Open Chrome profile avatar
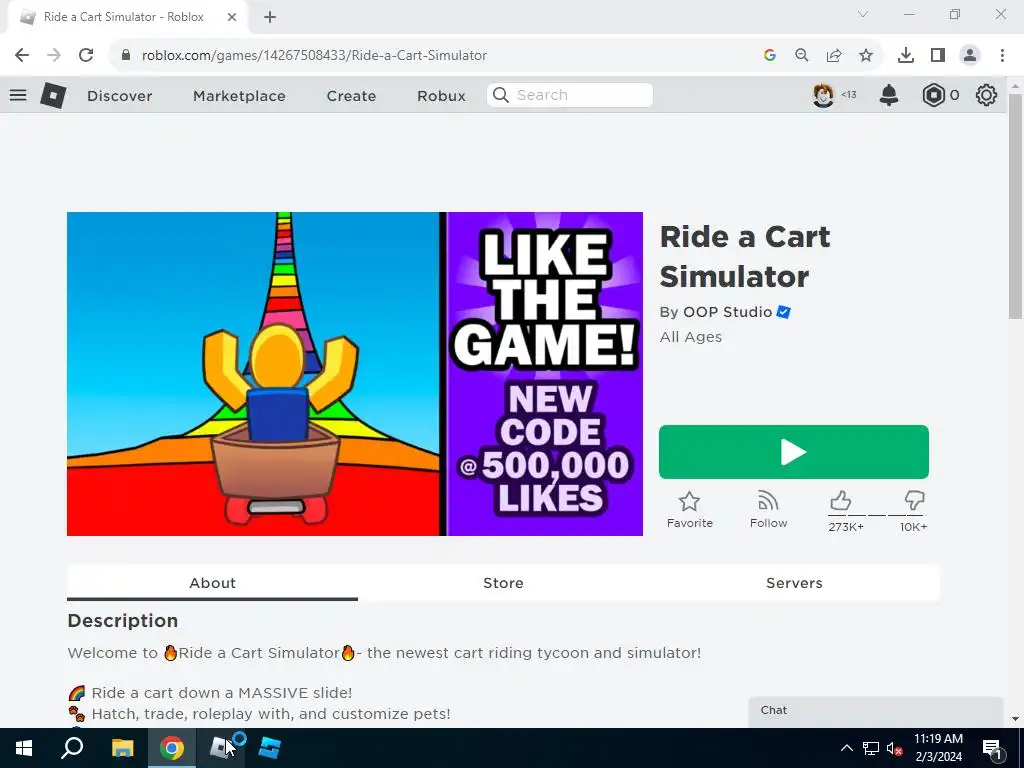The height and width of the screenshot is (768, 1024). [970, 56]
